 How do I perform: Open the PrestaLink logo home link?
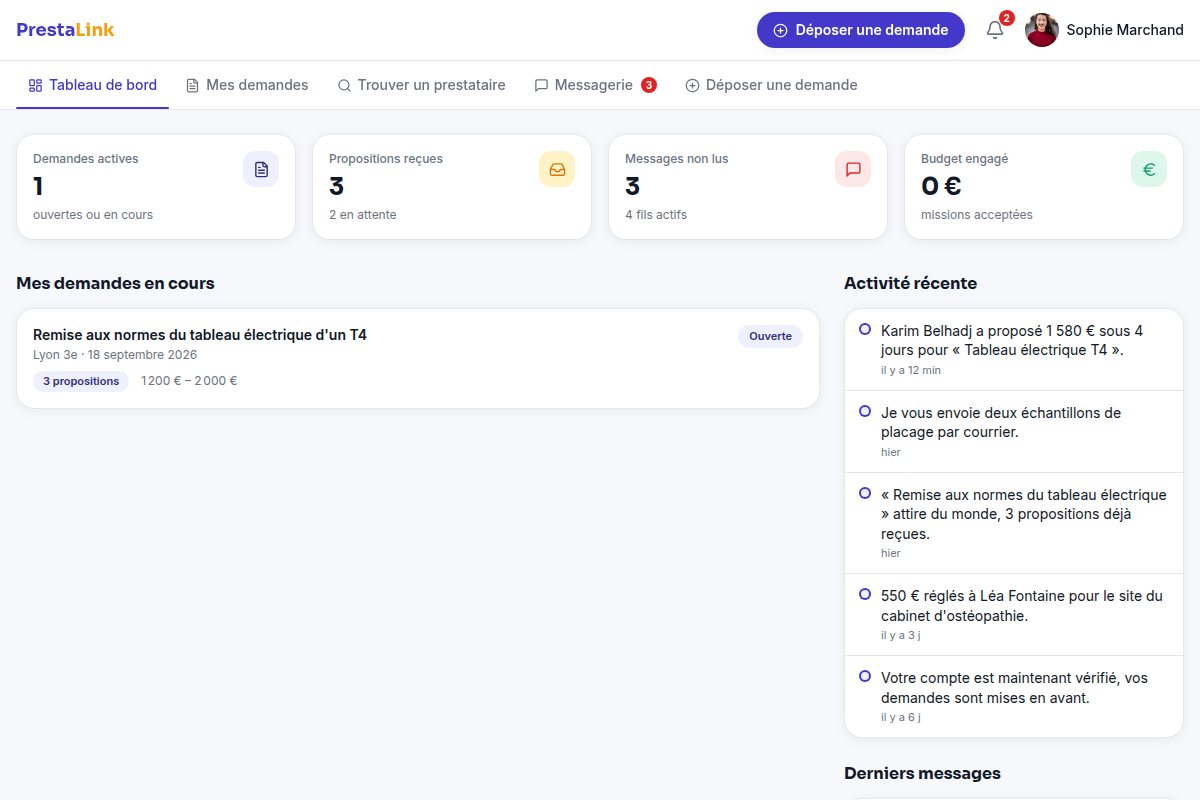(x=65, y=30)
